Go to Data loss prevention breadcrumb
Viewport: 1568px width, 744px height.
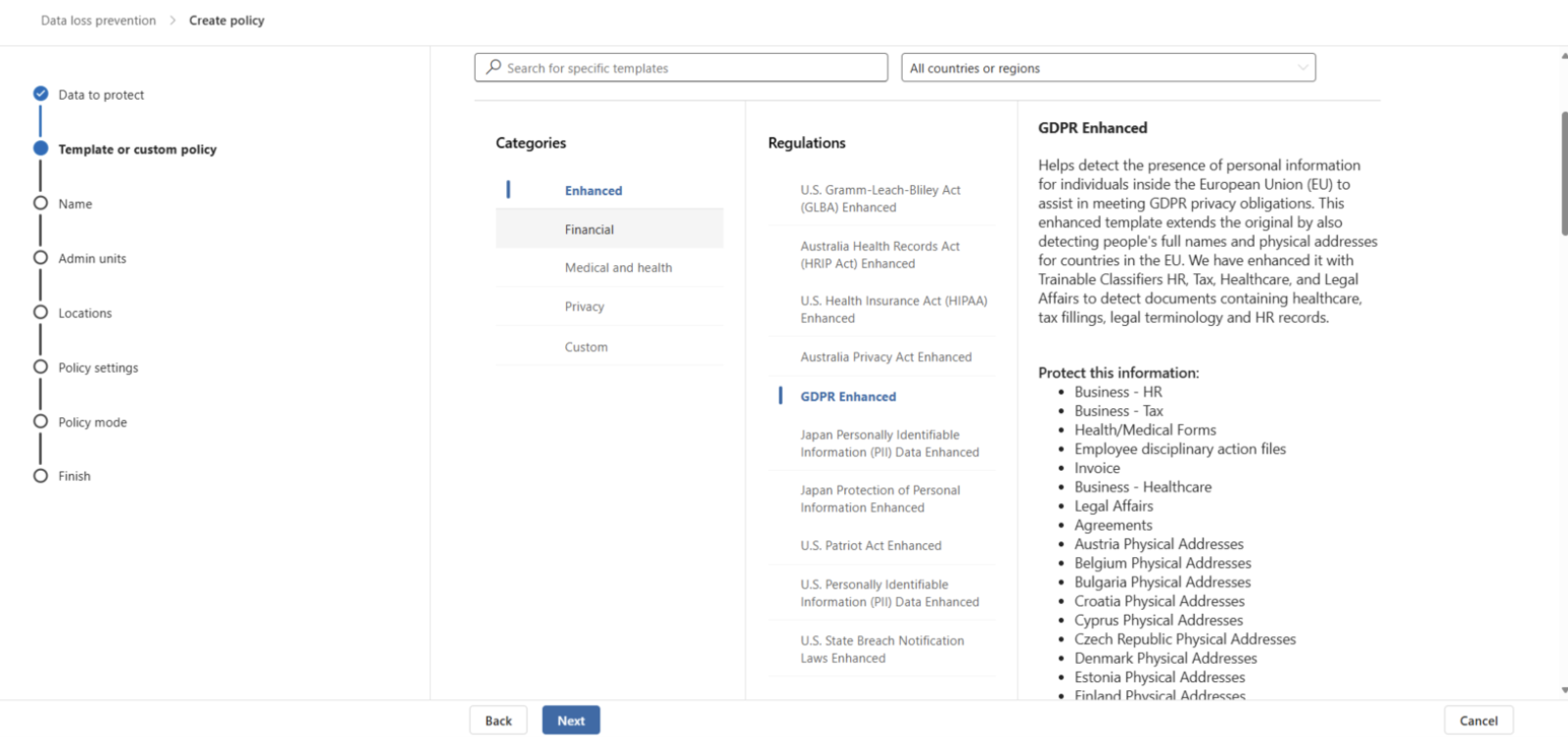pyautogui.click(x=98, y=21)
